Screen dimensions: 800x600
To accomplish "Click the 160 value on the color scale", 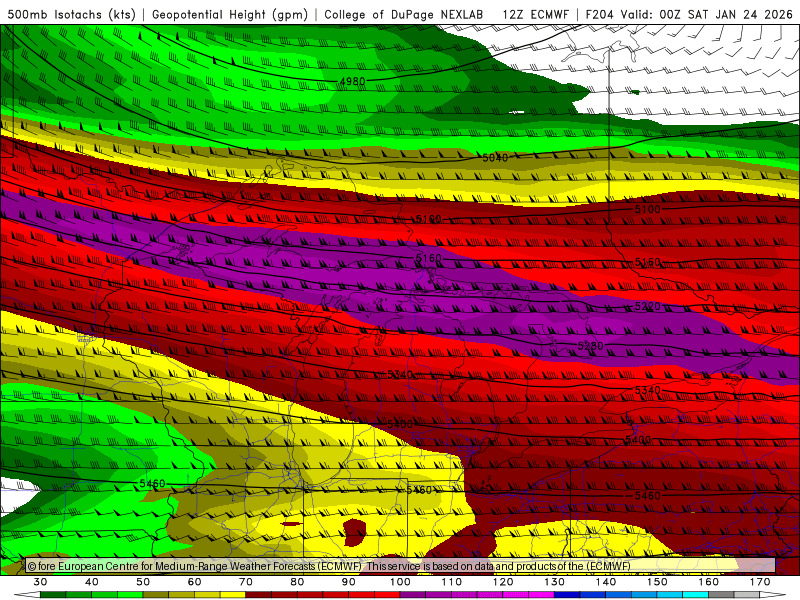I will point(709,582).
